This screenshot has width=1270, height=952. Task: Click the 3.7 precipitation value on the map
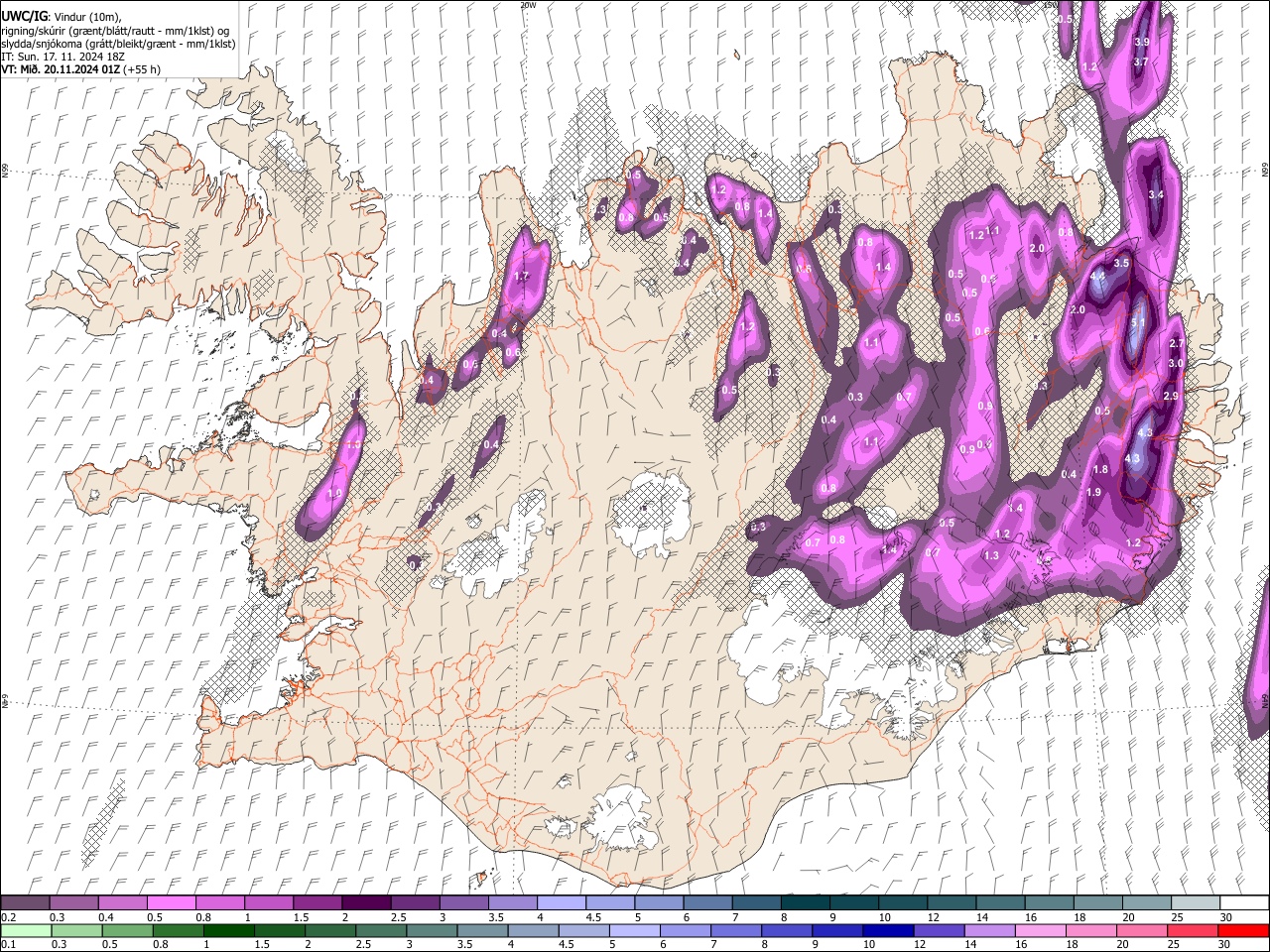[1140, 61]
